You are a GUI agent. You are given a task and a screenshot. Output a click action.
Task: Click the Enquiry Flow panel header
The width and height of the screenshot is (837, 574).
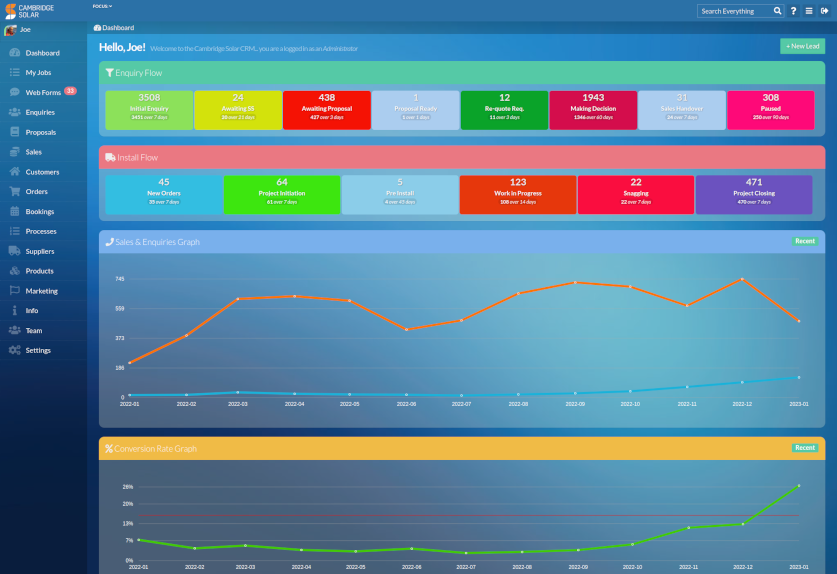tap(462, 73)
